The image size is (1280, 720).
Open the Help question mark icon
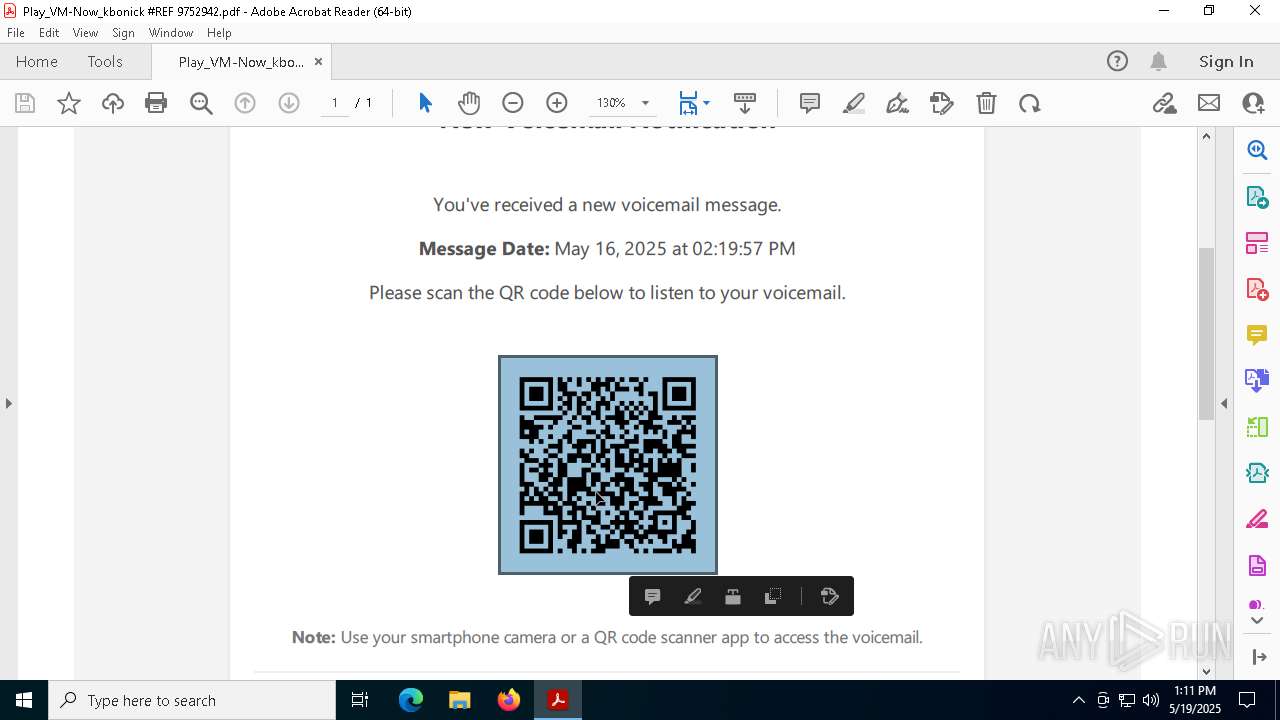[x=1117, y=61]
